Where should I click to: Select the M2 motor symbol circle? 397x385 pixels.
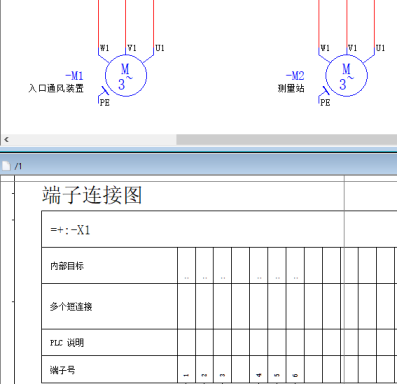tap(347, 76)
